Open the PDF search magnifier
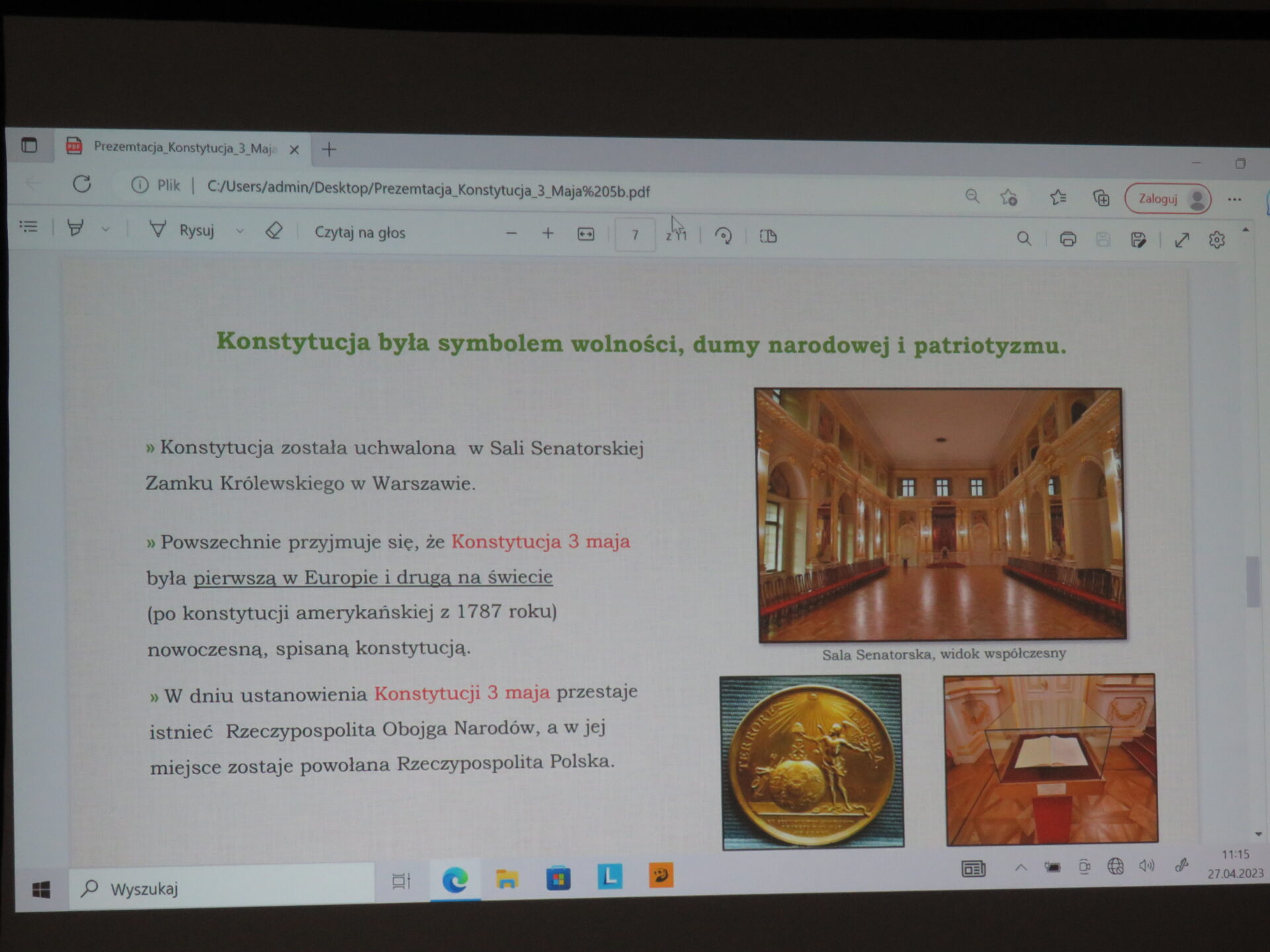Viewport: 1270px width, 952px height. click(x=1023, y=239)
